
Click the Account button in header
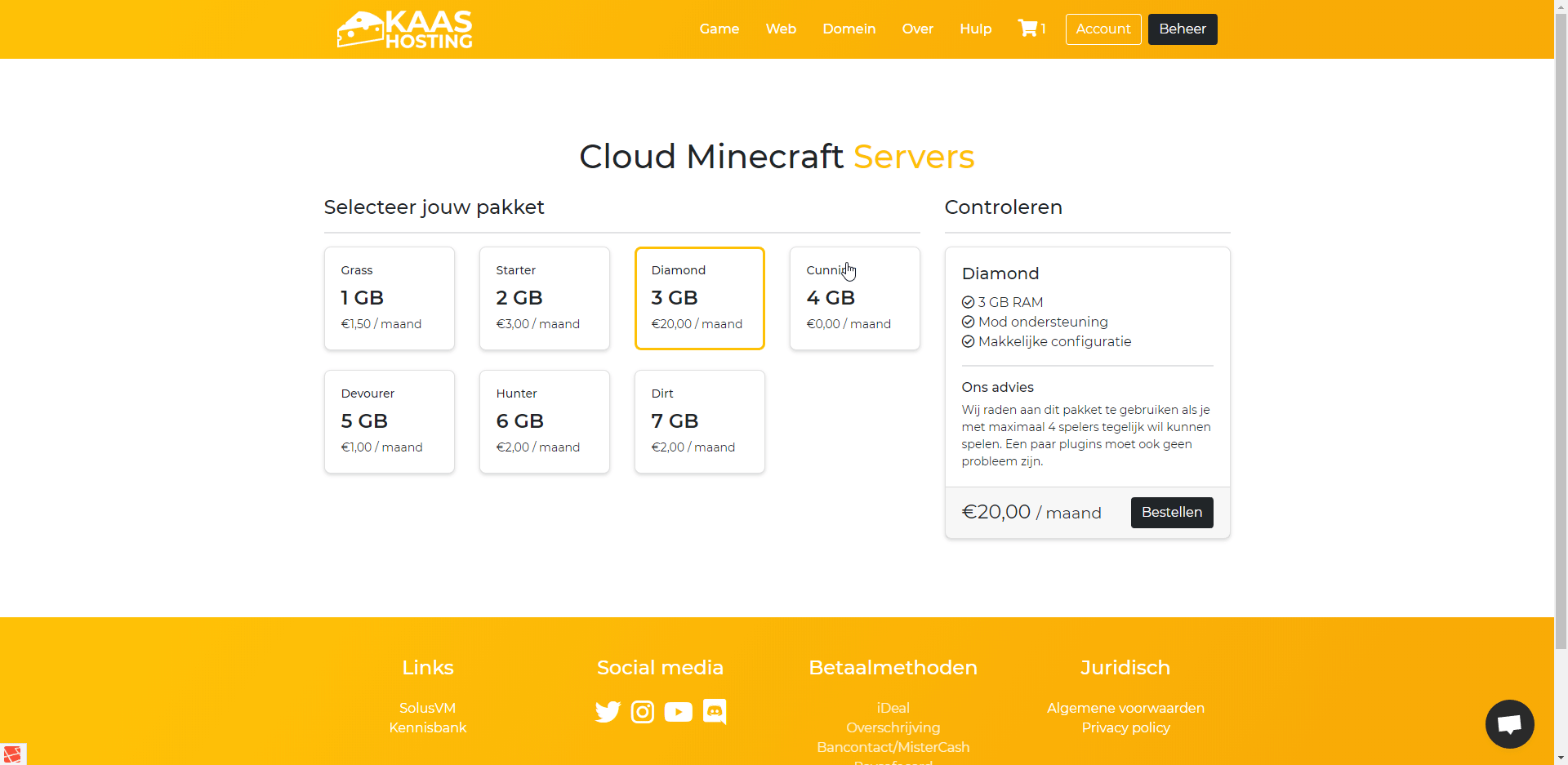1102,29
